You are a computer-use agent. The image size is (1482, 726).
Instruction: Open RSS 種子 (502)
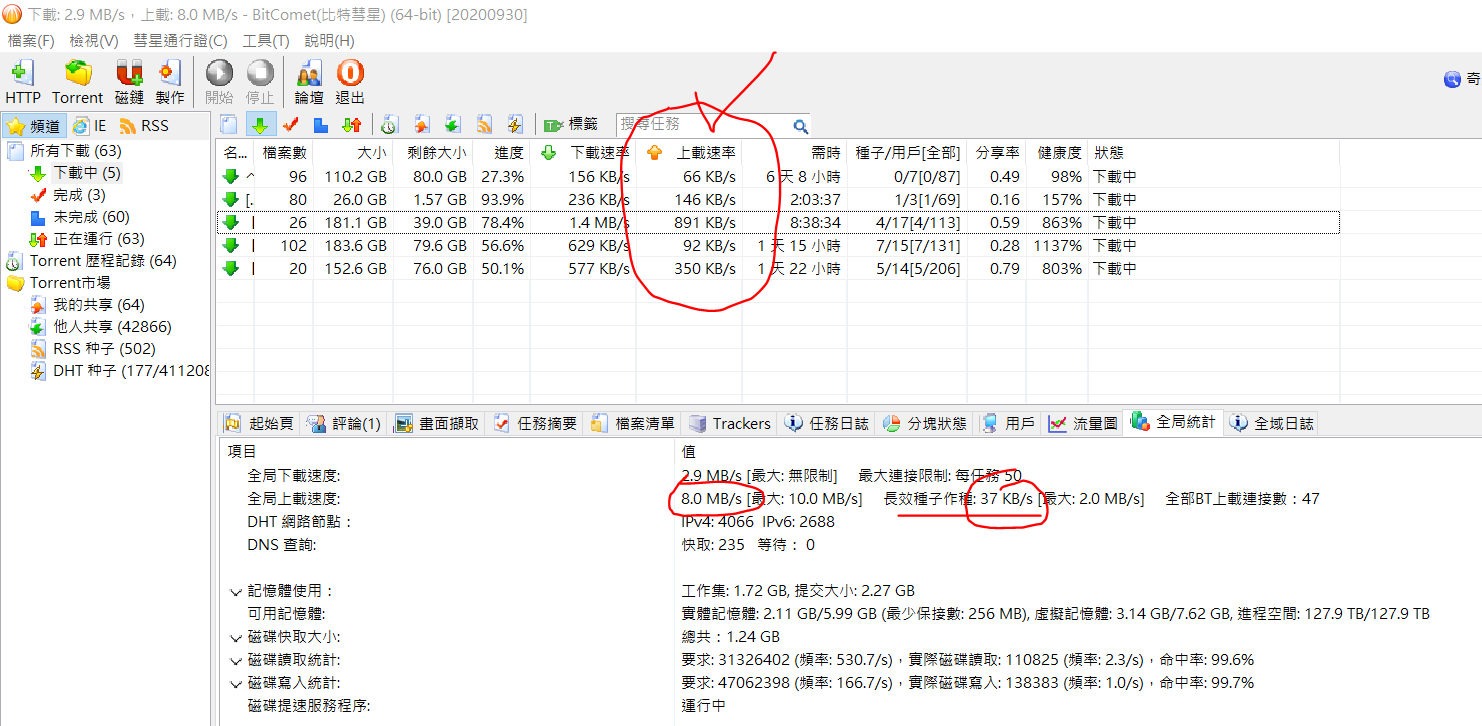[104, 349]
